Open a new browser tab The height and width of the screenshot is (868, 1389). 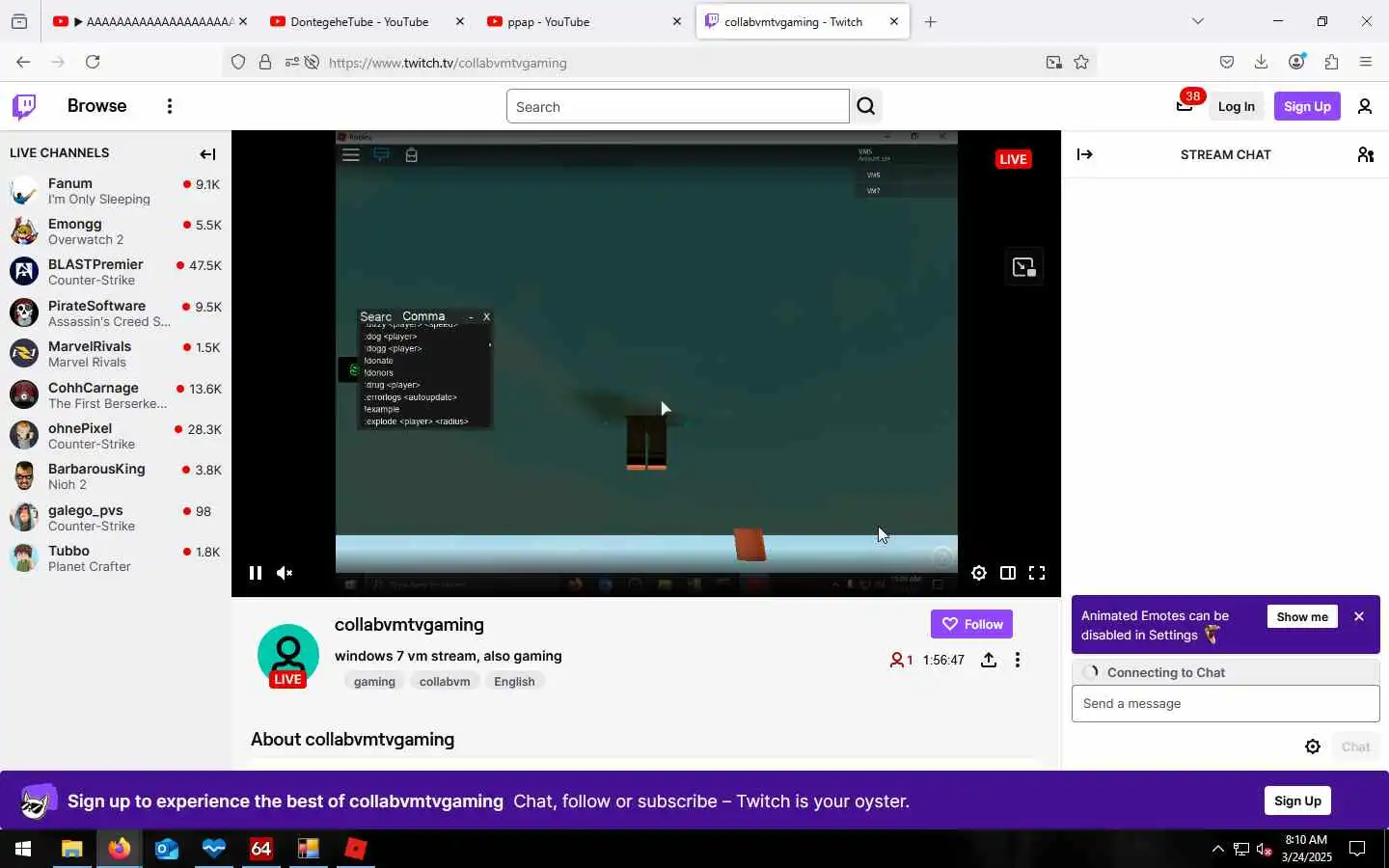[931, 21]
